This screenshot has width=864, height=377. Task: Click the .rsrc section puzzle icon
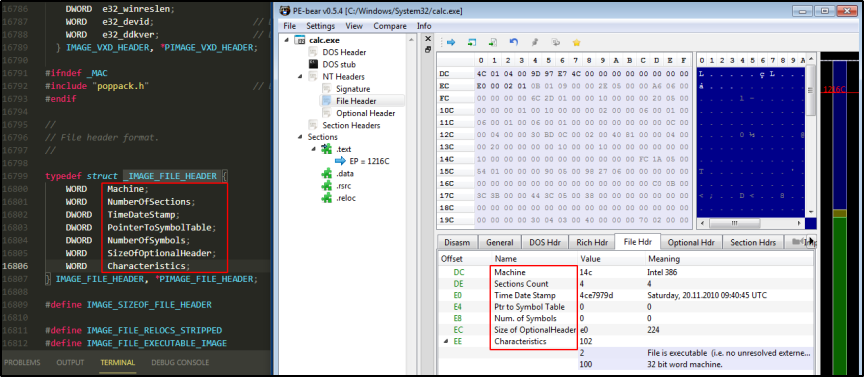click(327, 185)
